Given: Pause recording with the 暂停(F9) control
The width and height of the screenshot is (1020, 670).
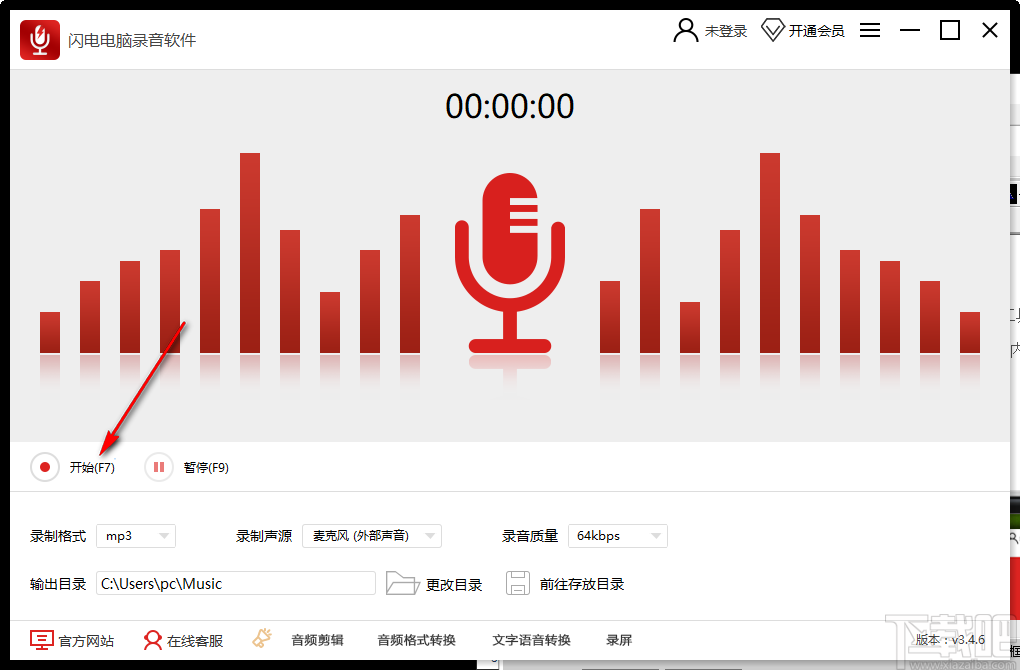Looking at the screenshot, I should coord(158,466).
